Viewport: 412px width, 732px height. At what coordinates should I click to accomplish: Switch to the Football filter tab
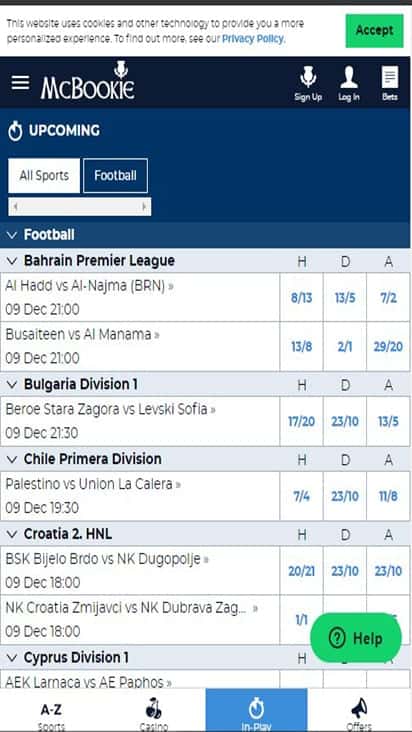[115, 176]
